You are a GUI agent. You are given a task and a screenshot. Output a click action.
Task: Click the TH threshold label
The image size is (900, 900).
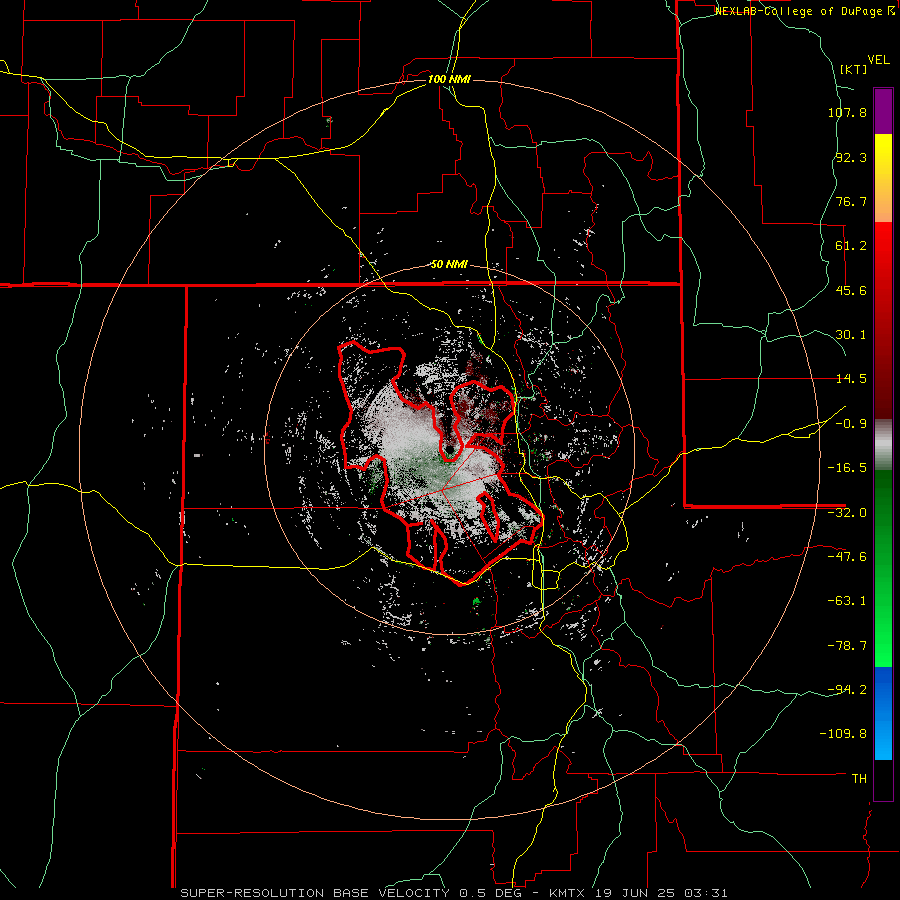click(859, 779)
